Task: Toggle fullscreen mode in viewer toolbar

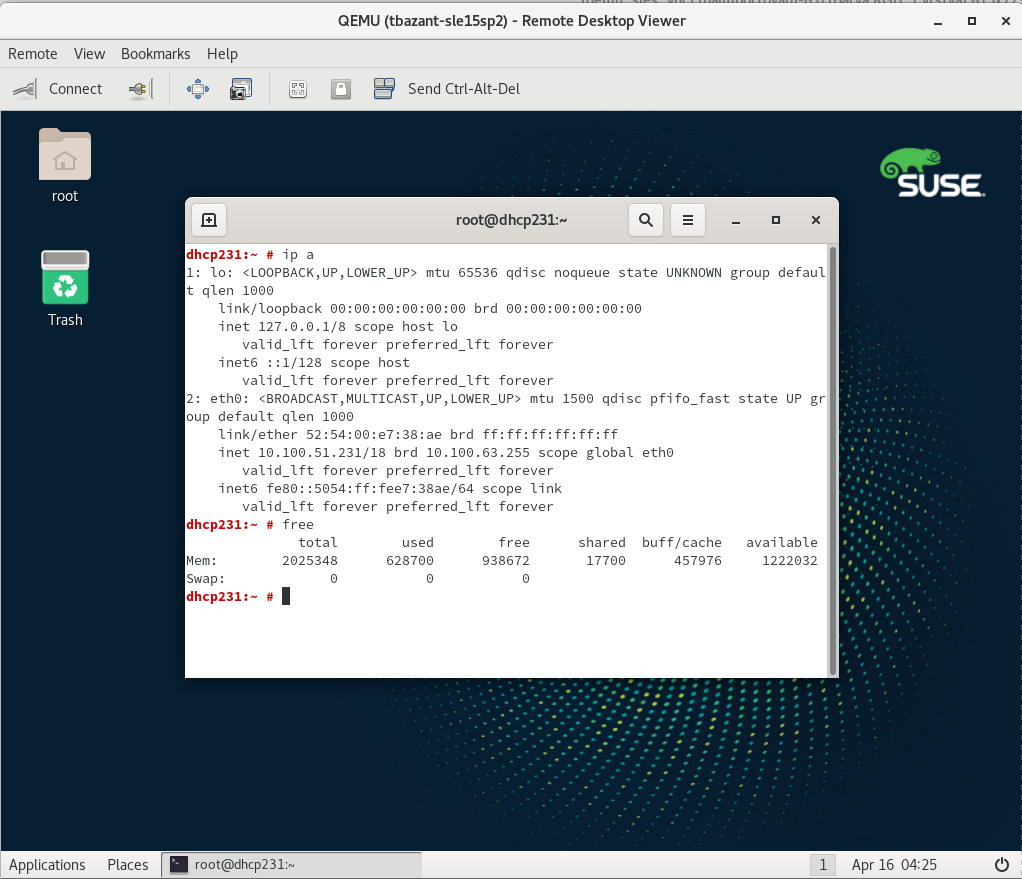Action: (x=198, y=89)
